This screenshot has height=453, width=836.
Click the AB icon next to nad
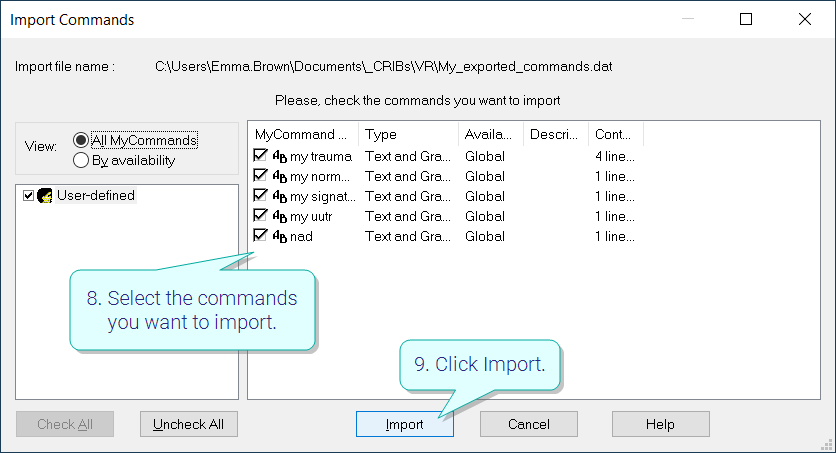[x=280, y=236]
